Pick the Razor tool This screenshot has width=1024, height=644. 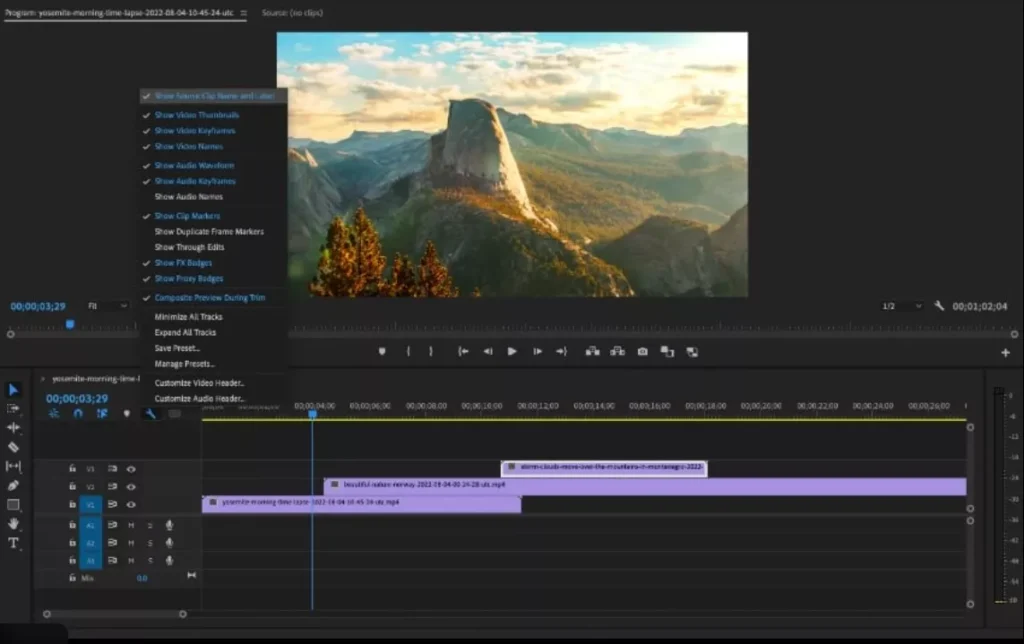click(13, 446)
